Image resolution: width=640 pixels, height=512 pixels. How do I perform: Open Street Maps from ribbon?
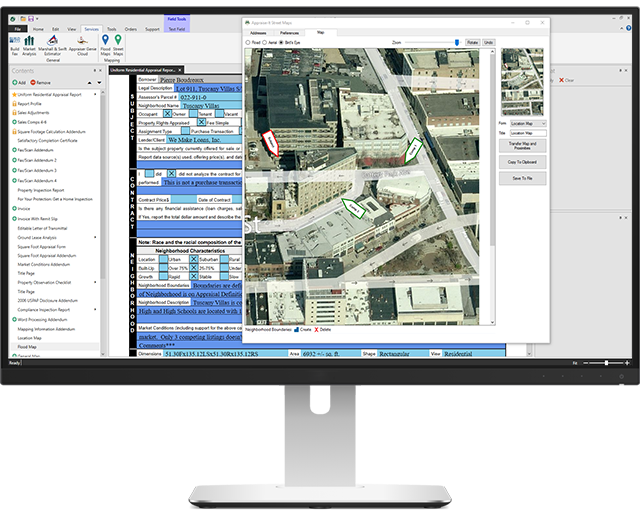(118, 45)
